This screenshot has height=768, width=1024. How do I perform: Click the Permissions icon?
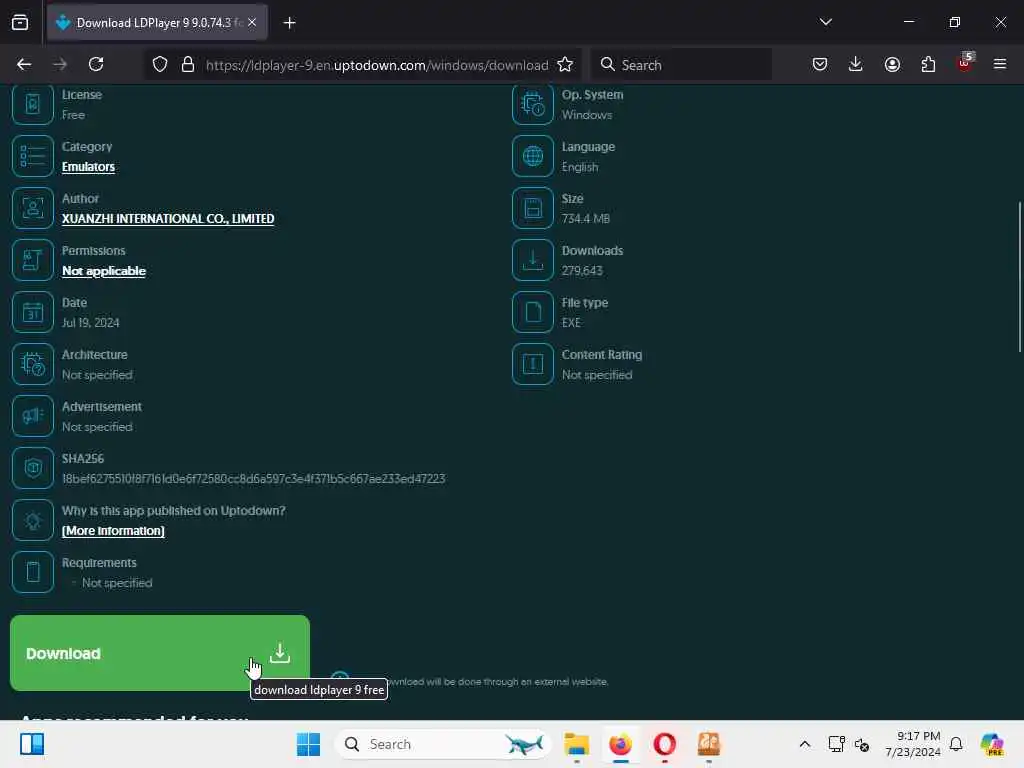33,260
